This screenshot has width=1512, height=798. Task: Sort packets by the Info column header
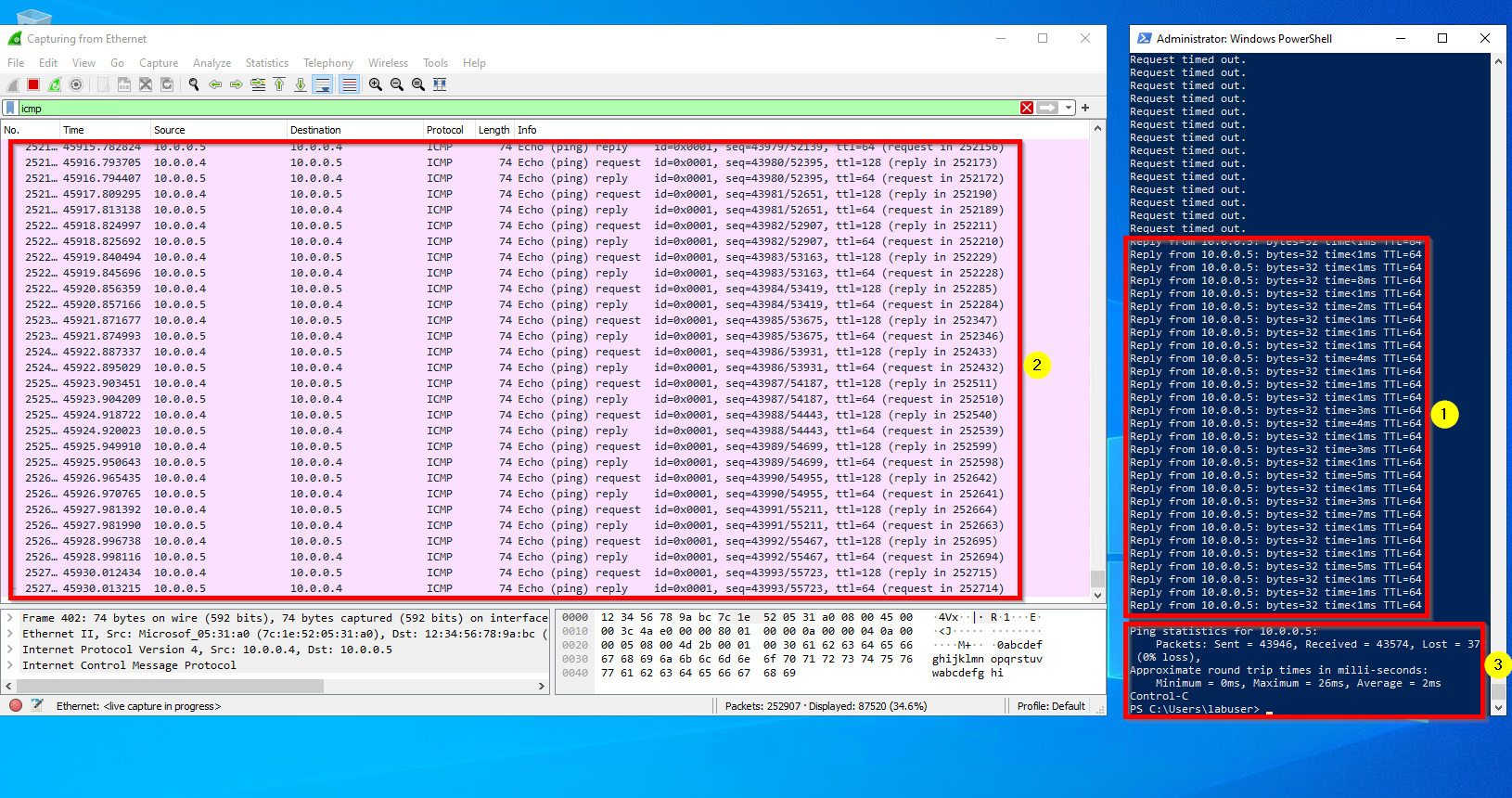tap(801, 130)
